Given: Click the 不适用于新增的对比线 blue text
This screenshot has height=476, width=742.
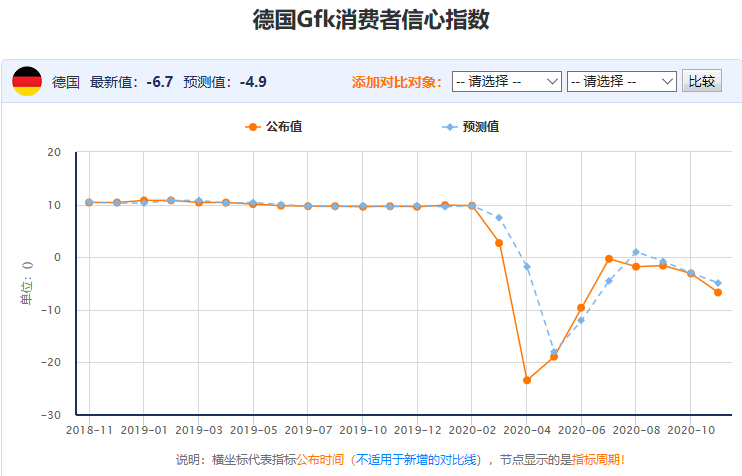Looking at the screenshot, I should tap(416, 459).
